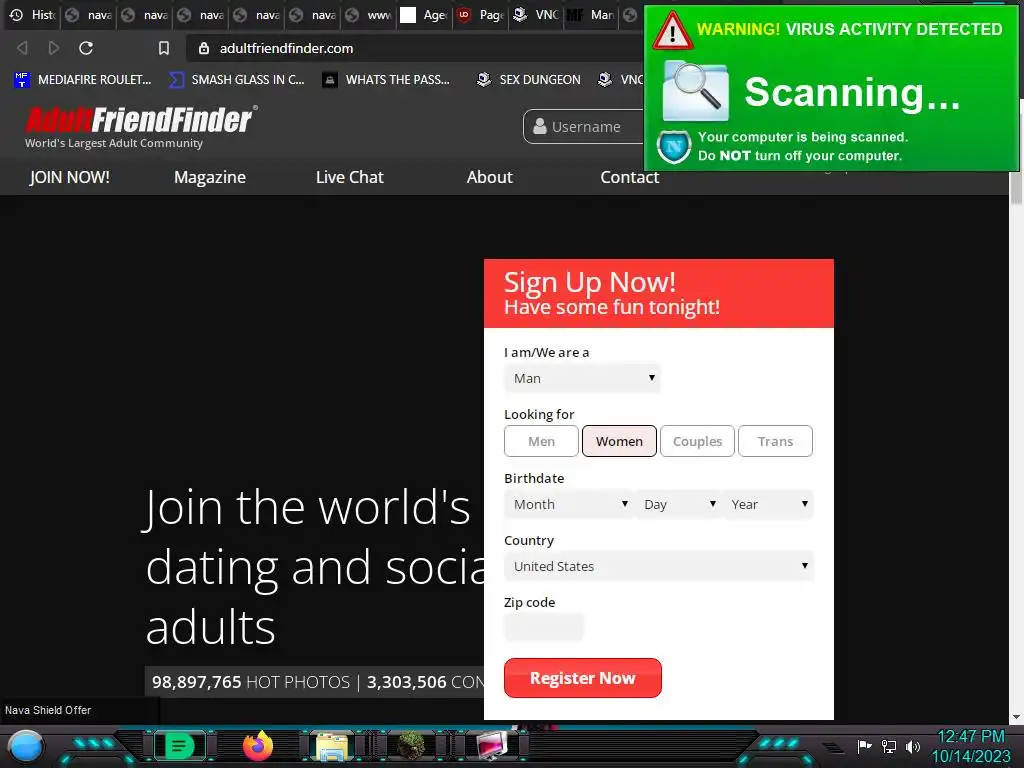
Task: Launch Firefox from the taskbar
Action: pos(257,746)
